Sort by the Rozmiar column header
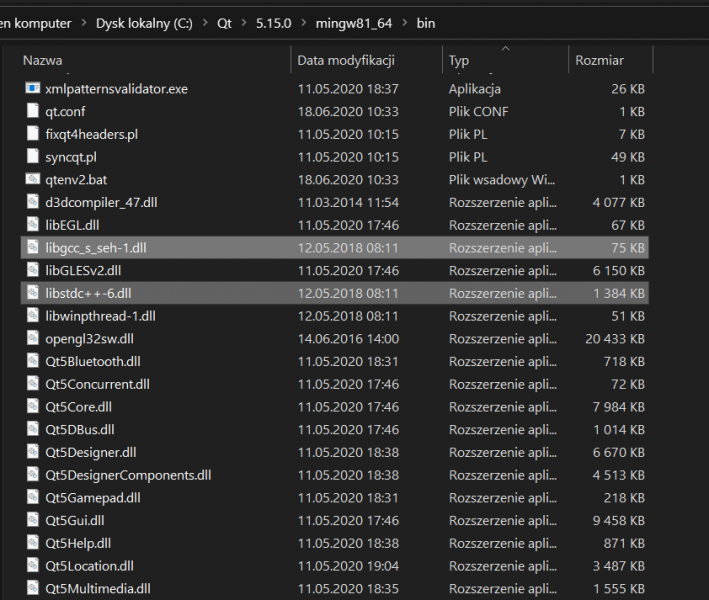The image size is (709, 600). (x=599, y=61)
